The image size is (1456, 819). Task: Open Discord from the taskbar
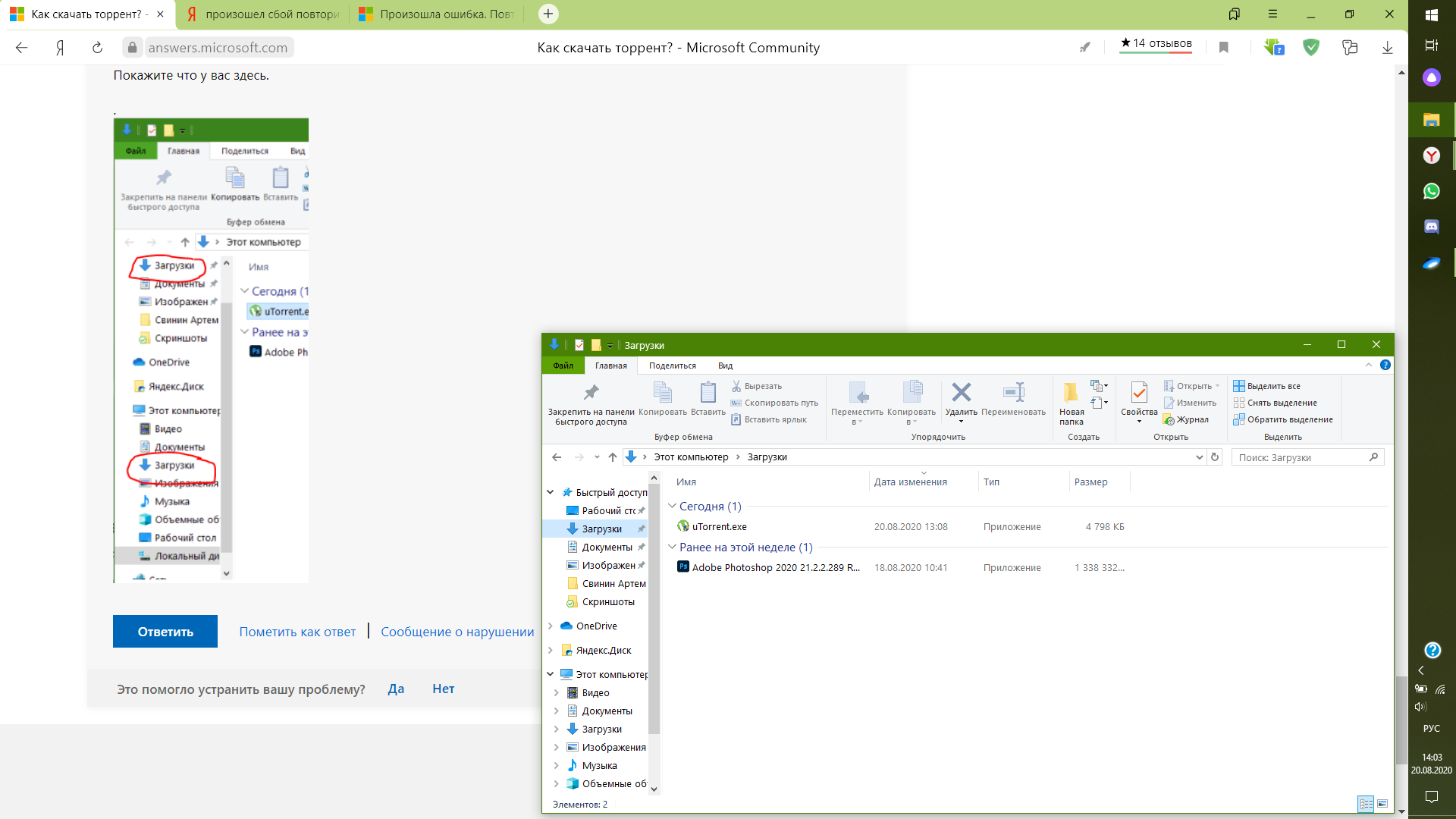[1431, 227]
